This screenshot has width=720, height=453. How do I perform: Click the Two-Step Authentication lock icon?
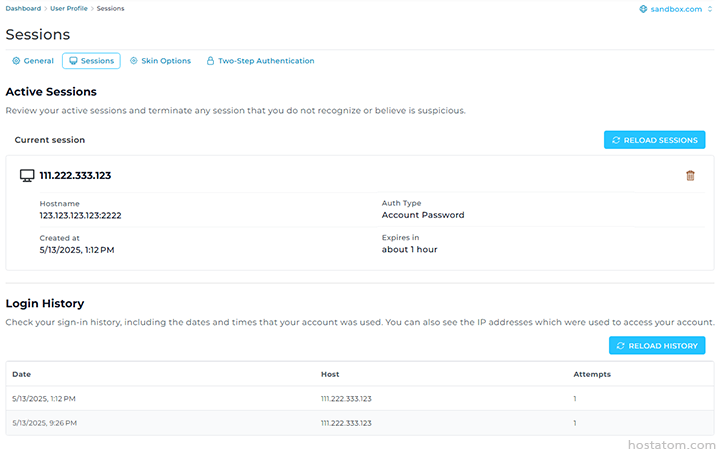click(x=210, y=61)
